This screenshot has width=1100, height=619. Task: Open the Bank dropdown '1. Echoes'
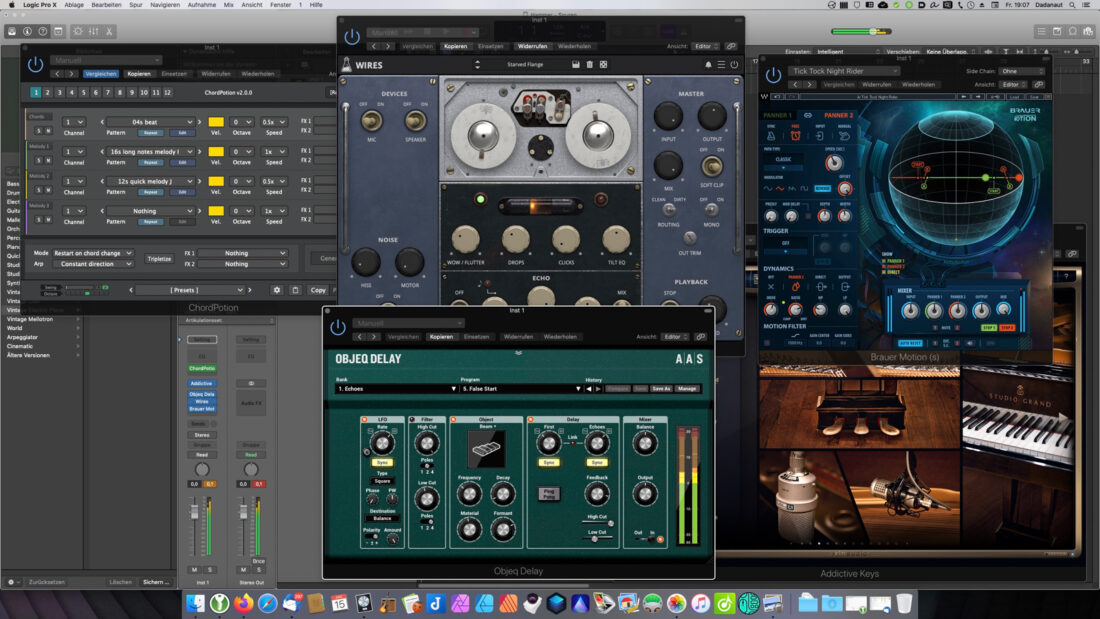pos(397,389)
